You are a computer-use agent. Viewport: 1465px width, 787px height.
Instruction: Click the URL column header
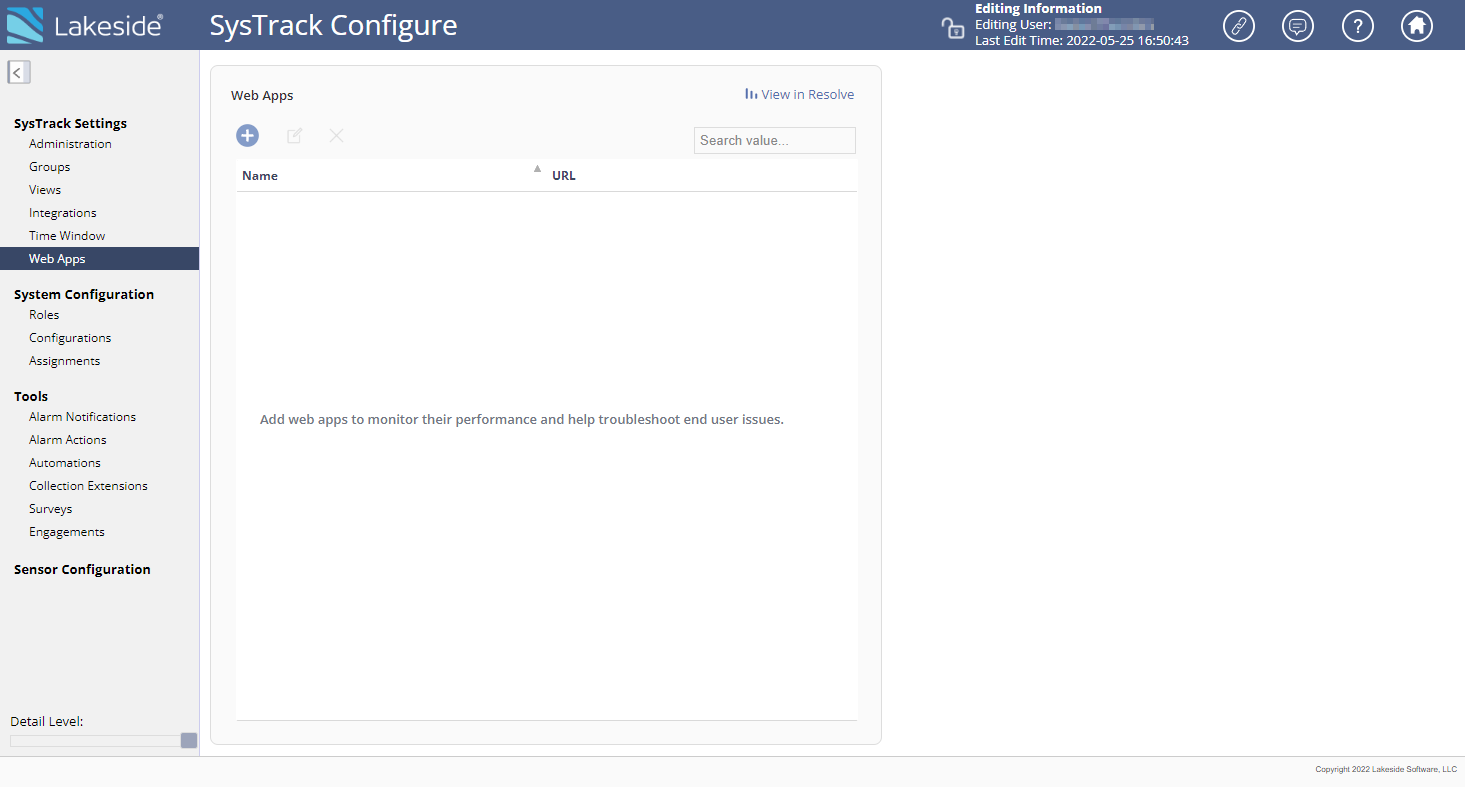coord(564,175)
